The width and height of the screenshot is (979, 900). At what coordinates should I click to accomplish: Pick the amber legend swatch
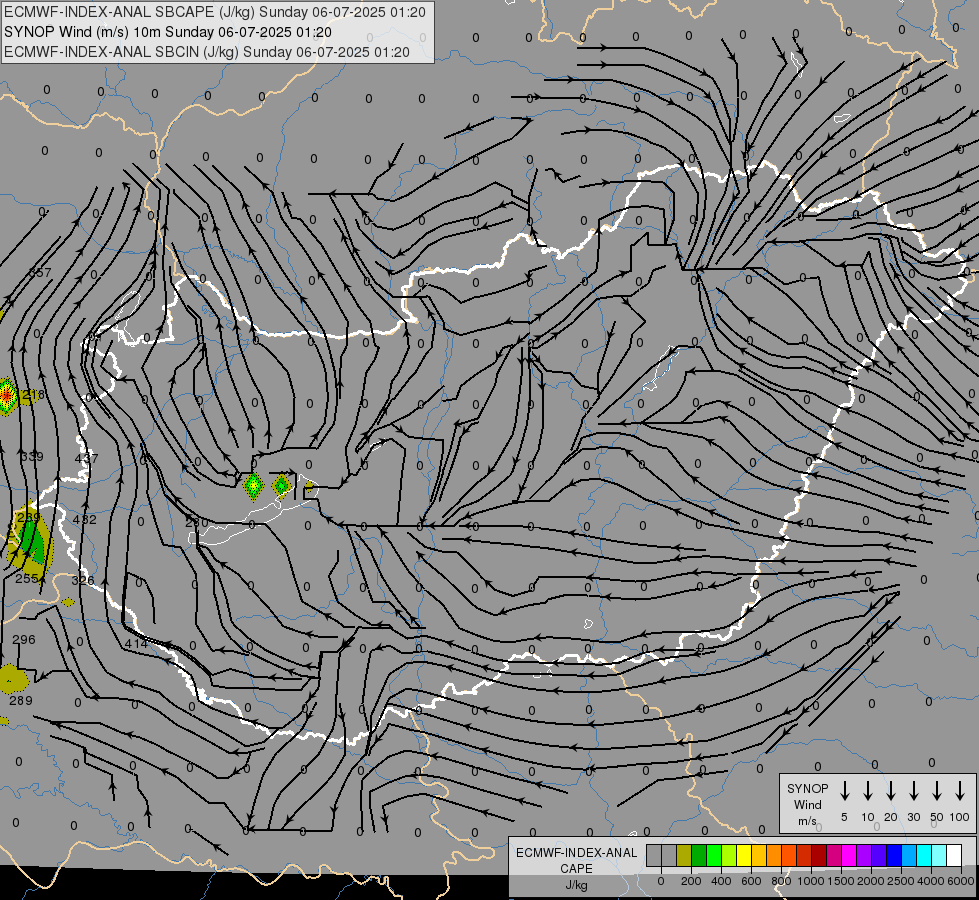759,855
